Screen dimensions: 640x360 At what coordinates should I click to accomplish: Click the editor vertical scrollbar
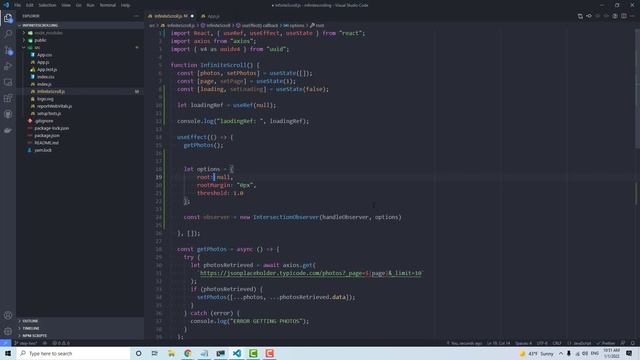coord(637,88)
